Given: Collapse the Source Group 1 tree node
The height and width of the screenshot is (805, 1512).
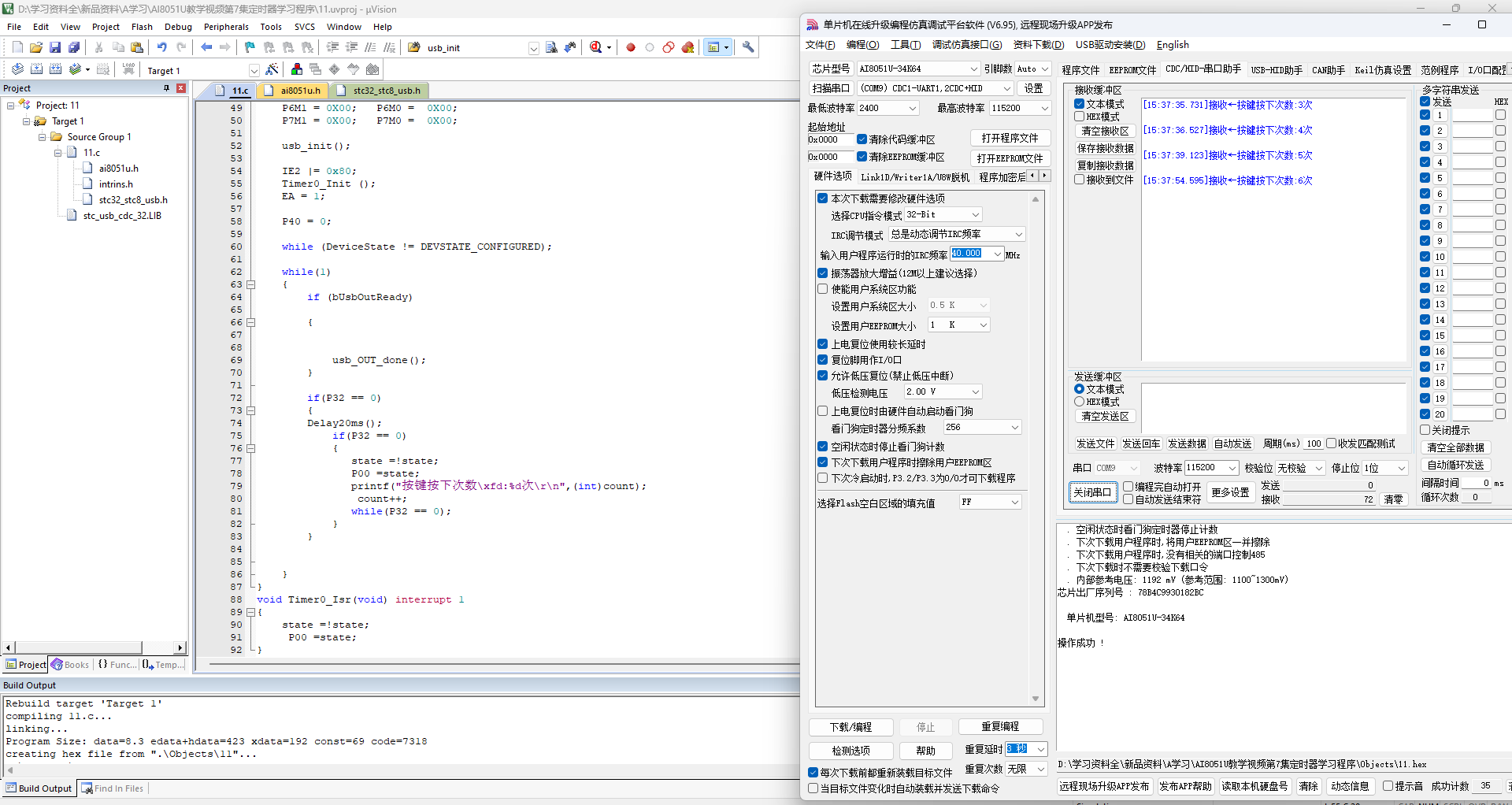Looking at the screenshot, I should (43, 137).
